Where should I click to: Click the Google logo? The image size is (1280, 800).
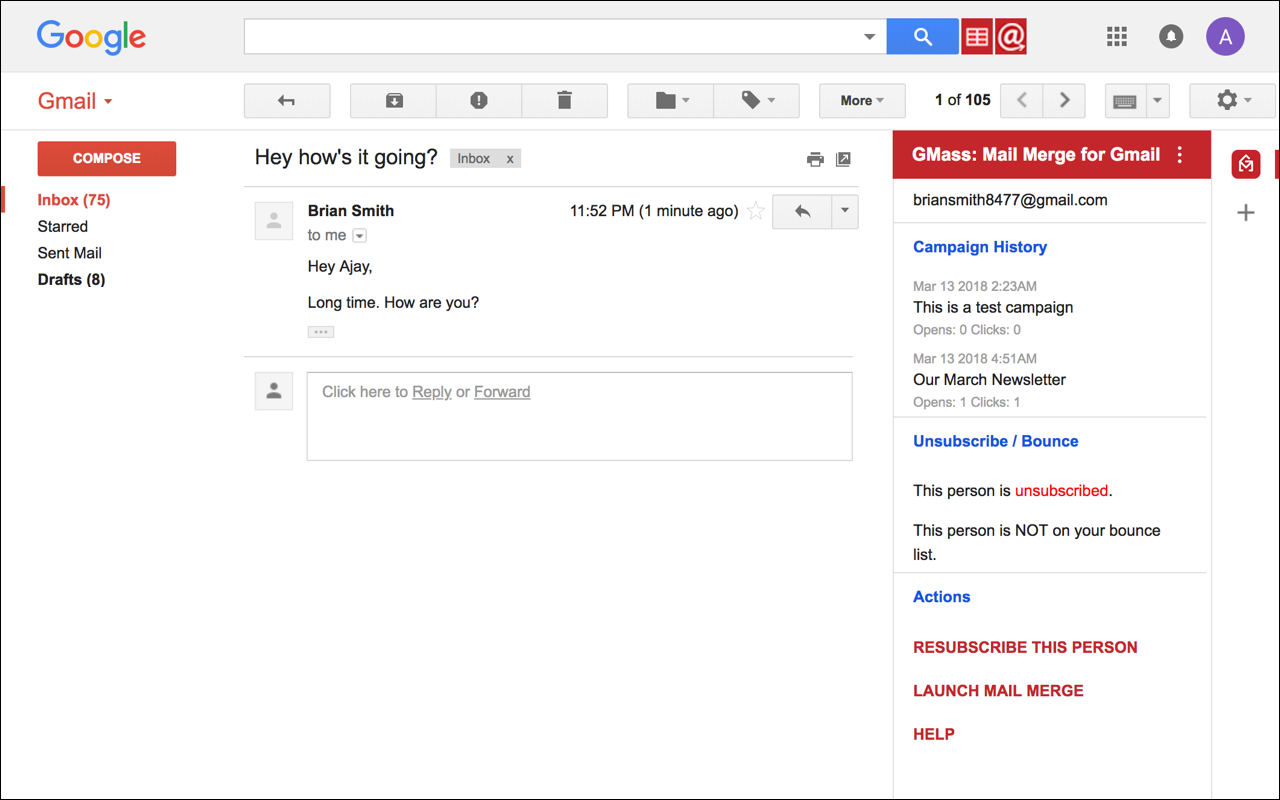[91, 38]
